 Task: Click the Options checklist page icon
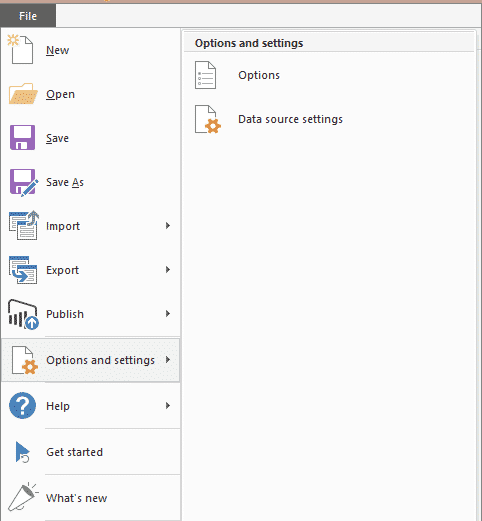(x=205, y=75)
